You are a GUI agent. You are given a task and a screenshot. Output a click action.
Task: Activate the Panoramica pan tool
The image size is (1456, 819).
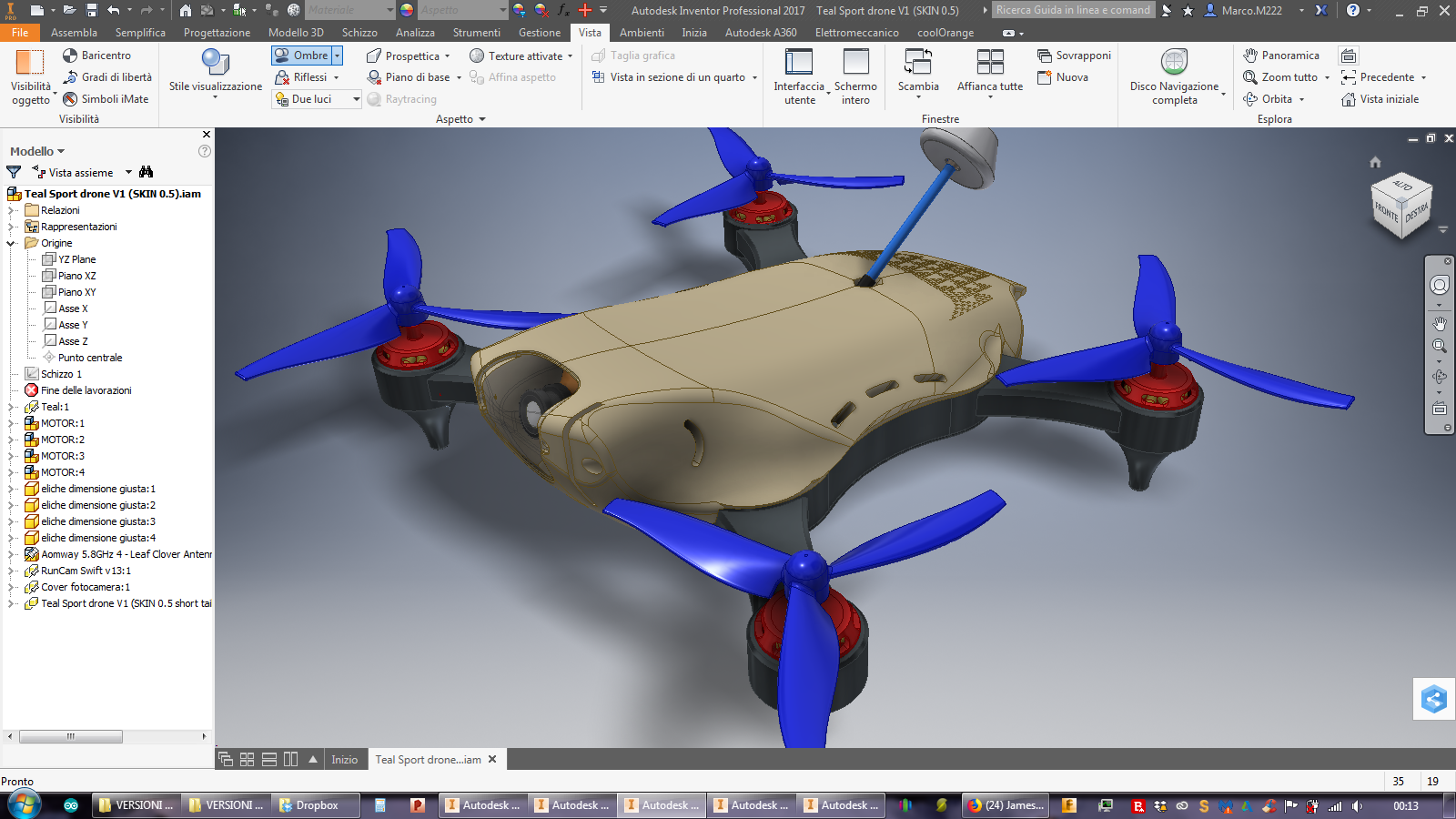(x=1281, y=56)
